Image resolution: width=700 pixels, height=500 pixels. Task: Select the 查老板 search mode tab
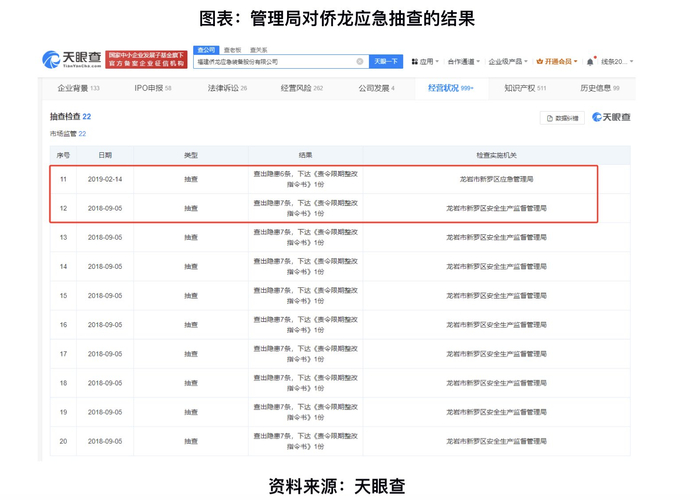(x=232, y=49)
